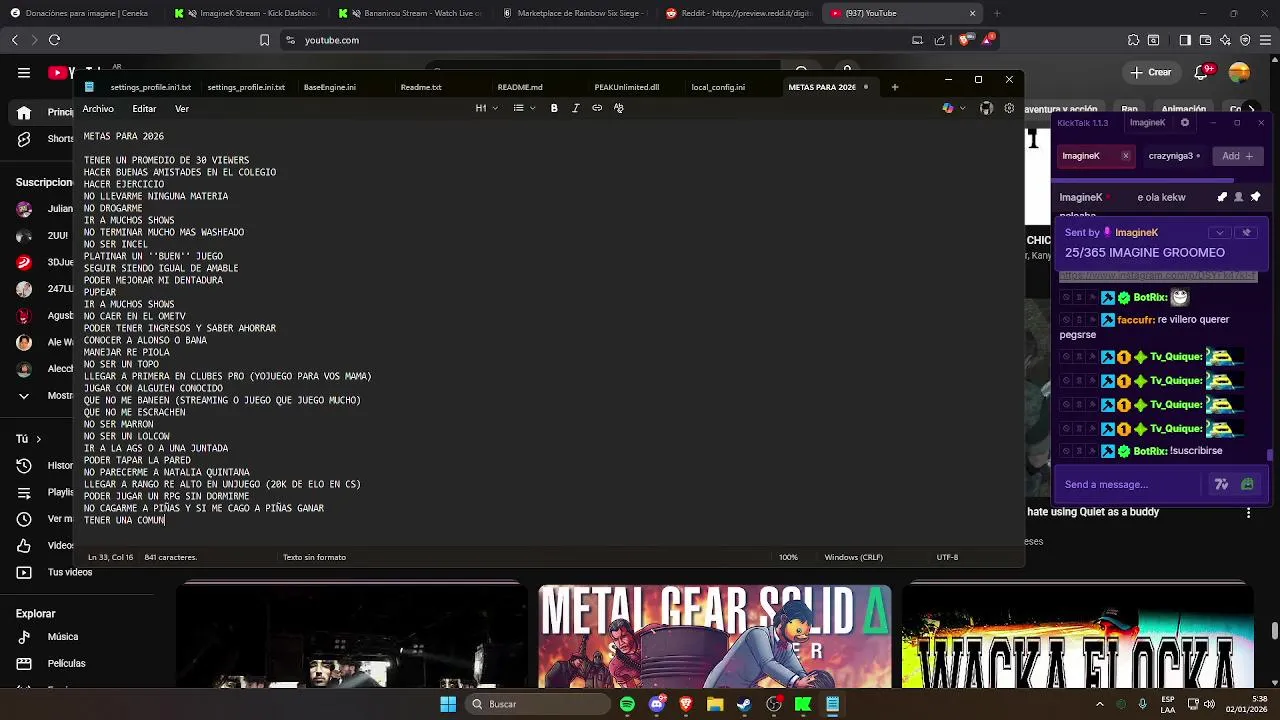Open Música in YouTube Explorar sidebar
The width and height of the screenshot is (1280, 720).
(62, 637)
